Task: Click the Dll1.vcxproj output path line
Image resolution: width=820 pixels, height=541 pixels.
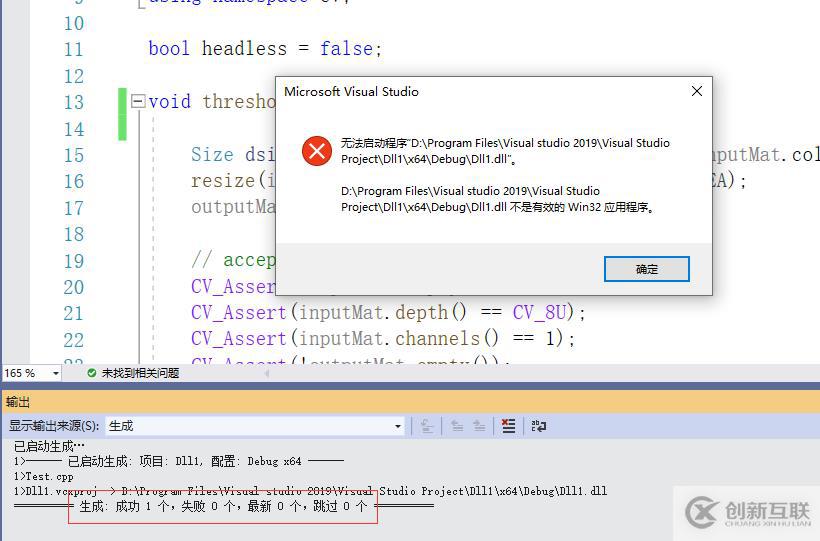Action: tap(310, 491)
